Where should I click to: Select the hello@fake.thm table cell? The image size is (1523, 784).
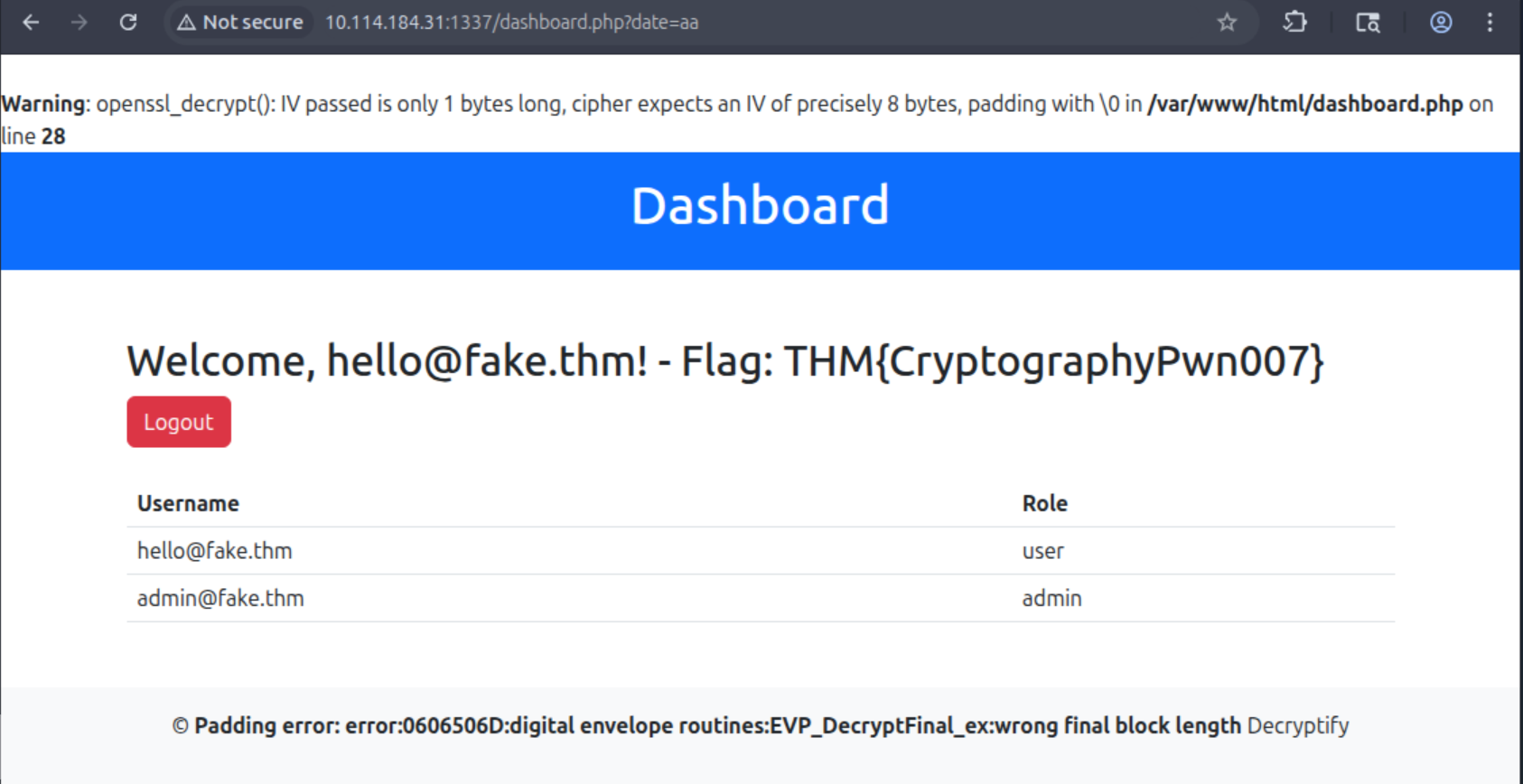click(215, 551)
